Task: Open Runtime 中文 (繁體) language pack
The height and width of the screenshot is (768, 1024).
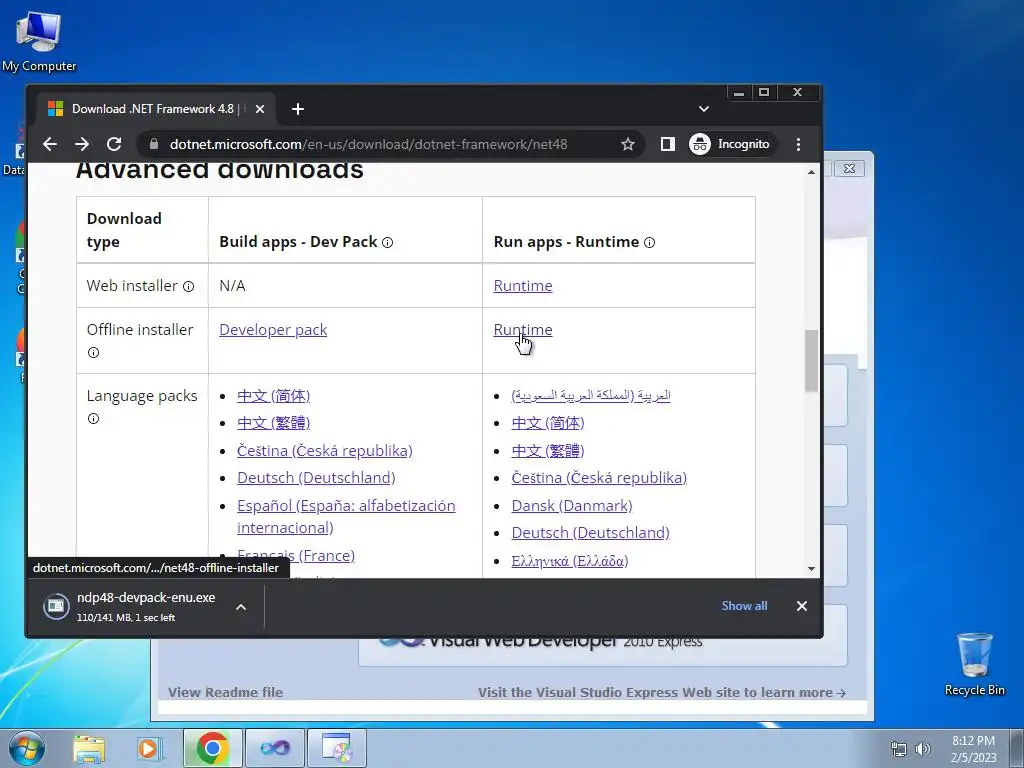Action: point(547,451)
